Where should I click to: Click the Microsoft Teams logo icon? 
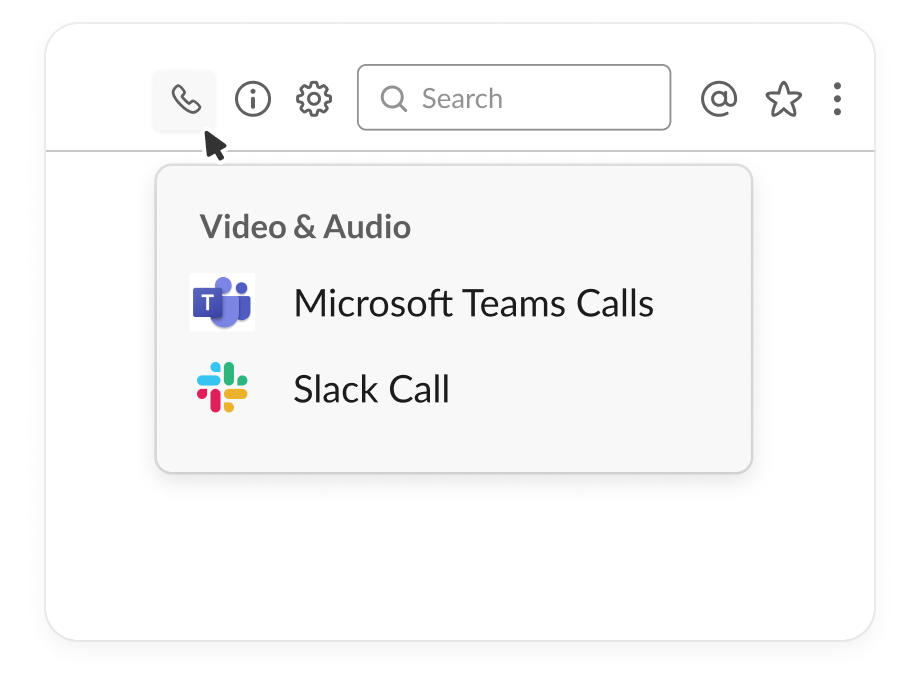click(222, 303)
